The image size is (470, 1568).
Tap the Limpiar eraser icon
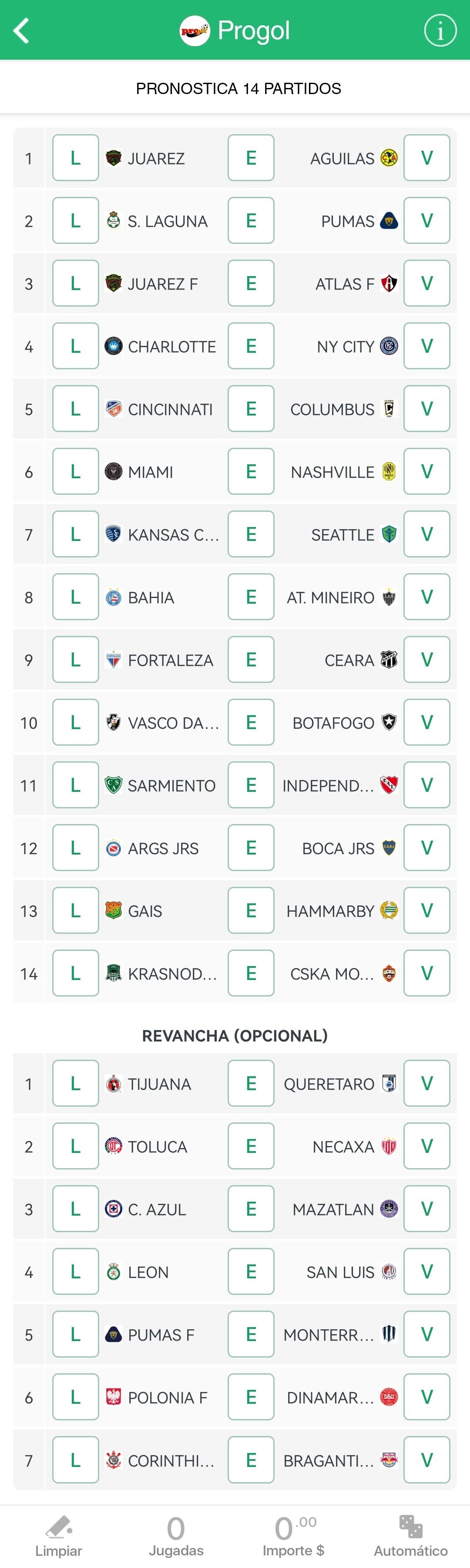coord(58,1527)
